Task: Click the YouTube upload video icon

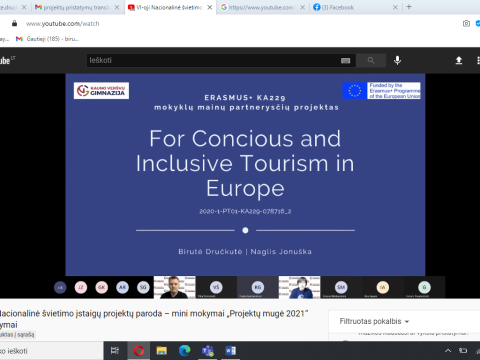Action: (459, 60)
